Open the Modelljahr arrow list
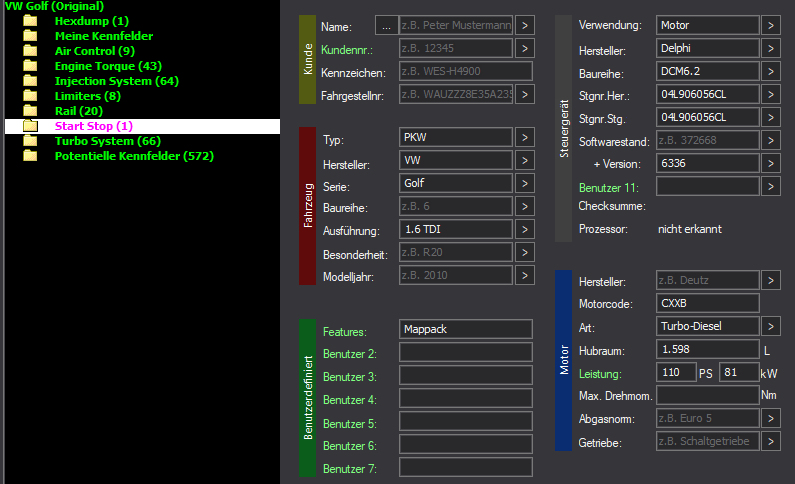 [x=525, y=276]
